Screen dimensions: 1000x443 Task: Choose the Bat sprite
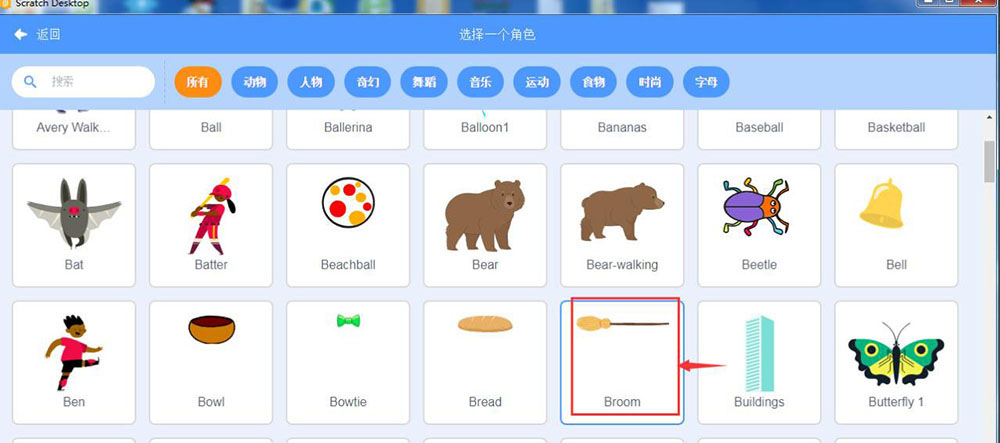pos(74,225)
